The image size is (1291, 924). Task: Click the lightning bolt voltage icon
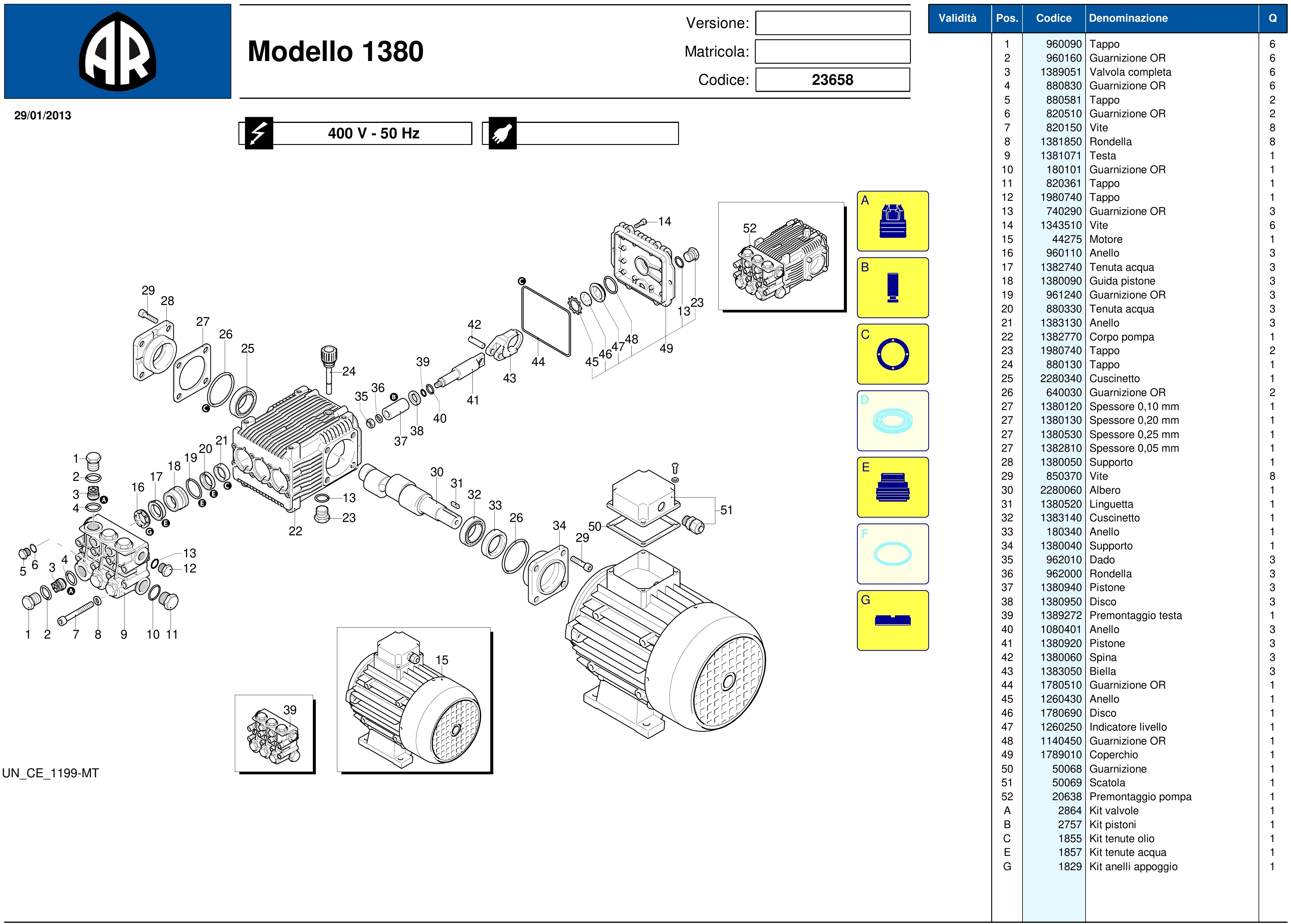coord(259,134)
